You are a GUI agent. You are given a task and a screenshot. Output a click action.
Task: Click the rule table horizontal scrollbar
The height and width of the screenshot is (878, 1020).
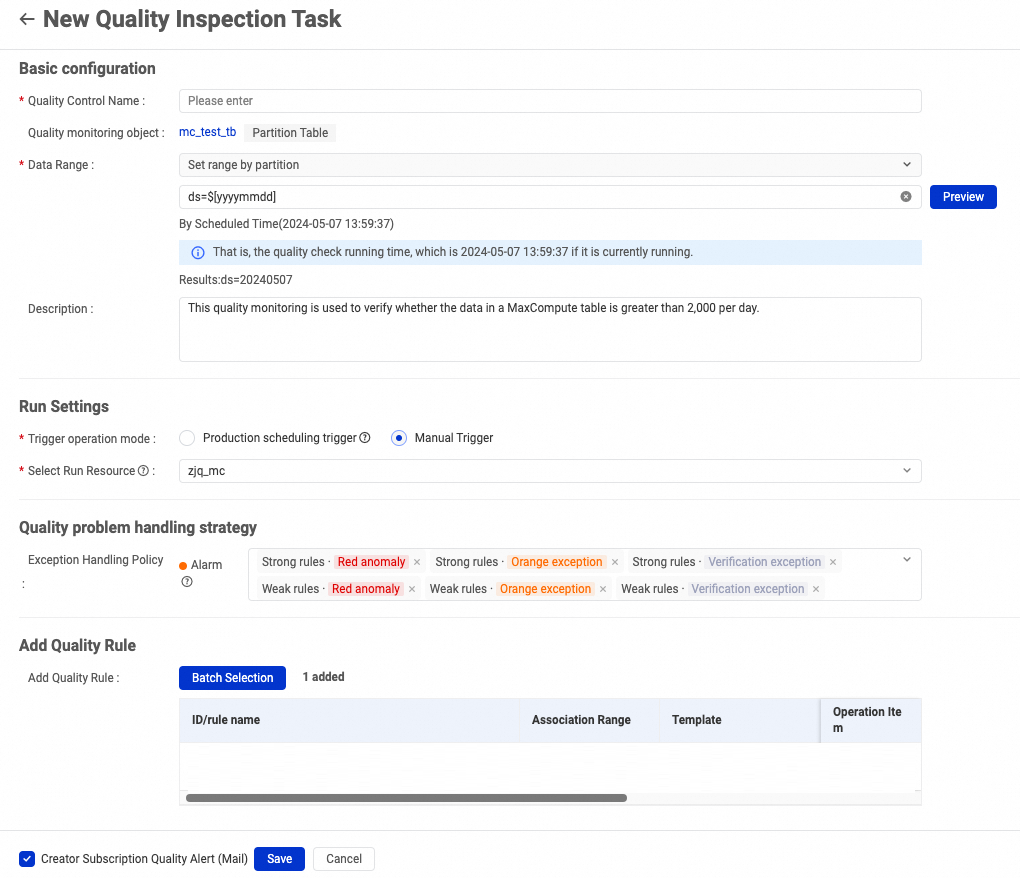click(x=406, y=798)
